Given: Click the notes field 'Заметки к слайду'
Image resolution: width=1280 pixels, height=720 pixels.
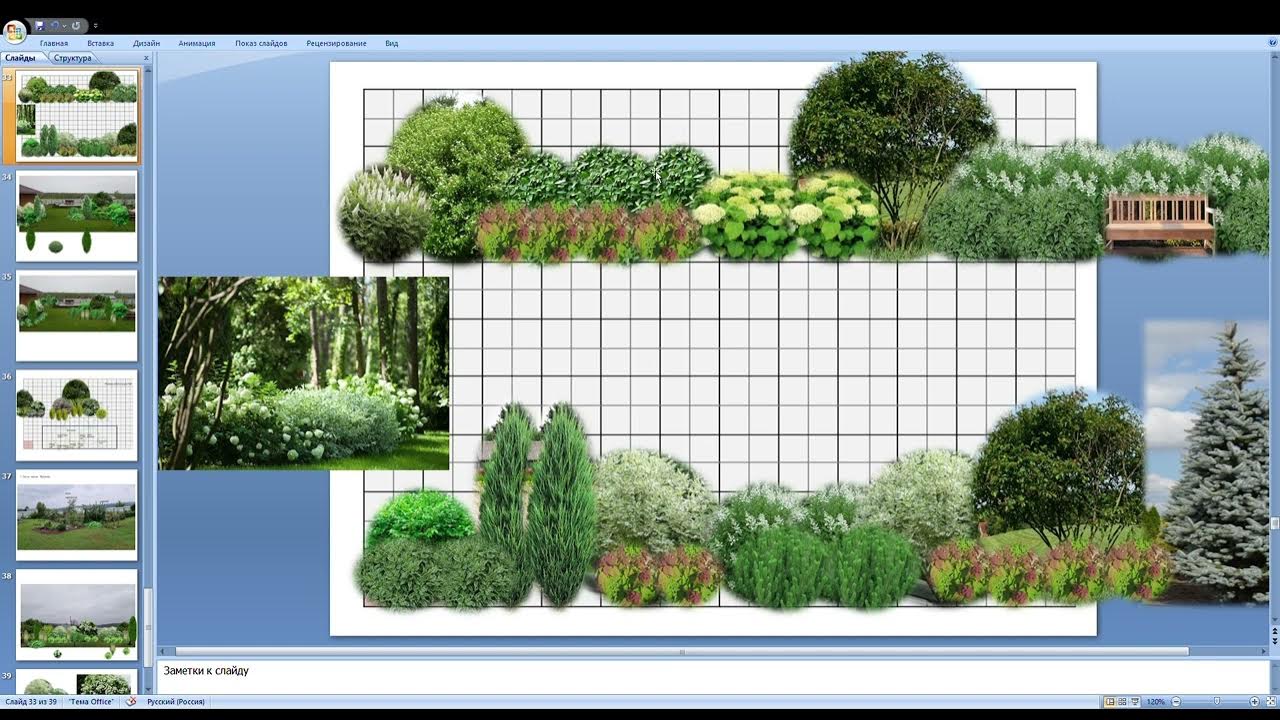Looking at the screenshot, I should click(713, 676).
